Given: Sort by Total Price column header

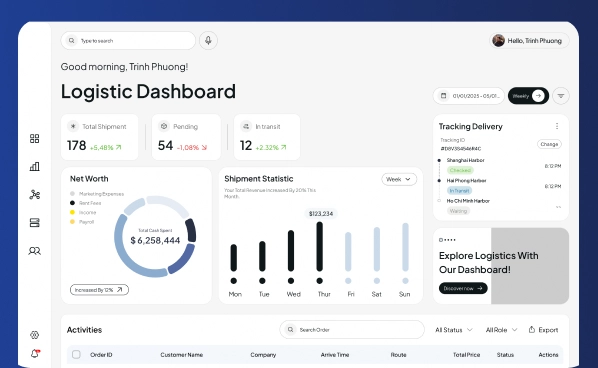Looking at the screenshot, I should pos(466,355).
